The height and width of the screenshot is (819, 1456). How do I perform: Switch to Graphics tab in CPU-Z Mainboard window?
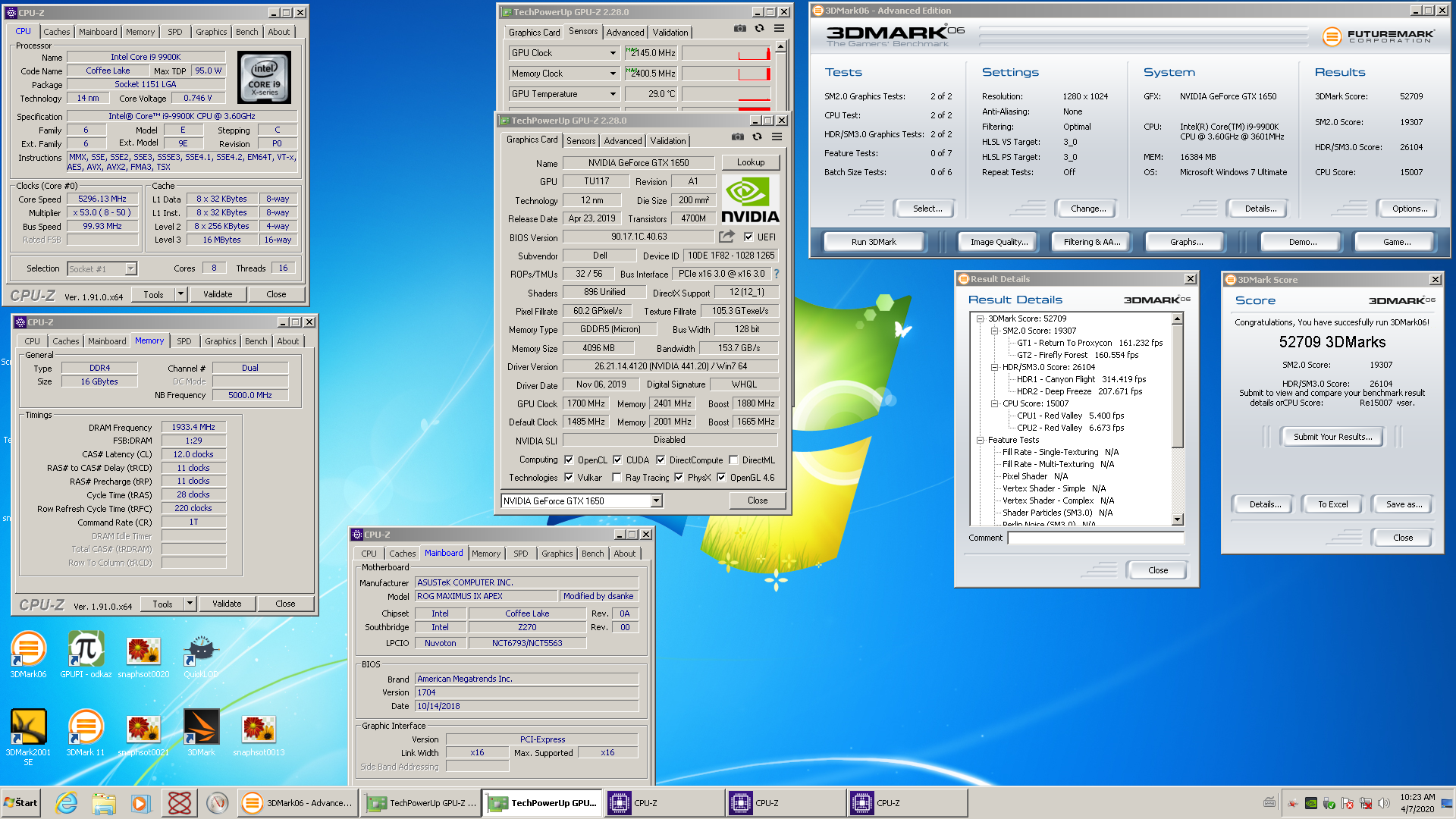click(557, 554)
